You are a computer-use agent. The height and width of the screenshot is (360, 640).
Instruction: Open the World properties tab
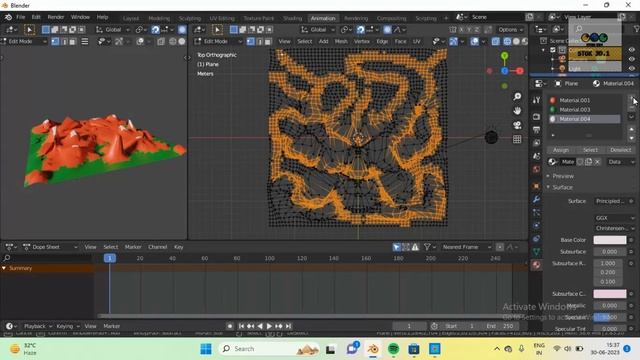tap(536, 169)
